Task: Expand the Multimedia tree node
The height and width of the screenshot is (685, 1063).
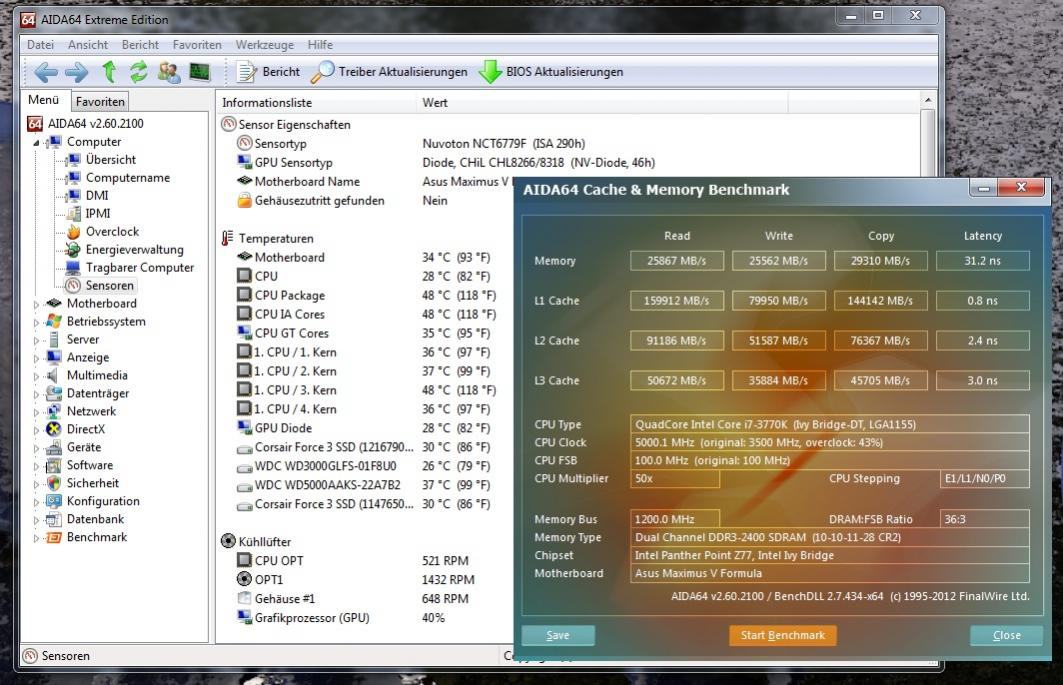Action: coord(36,376)
